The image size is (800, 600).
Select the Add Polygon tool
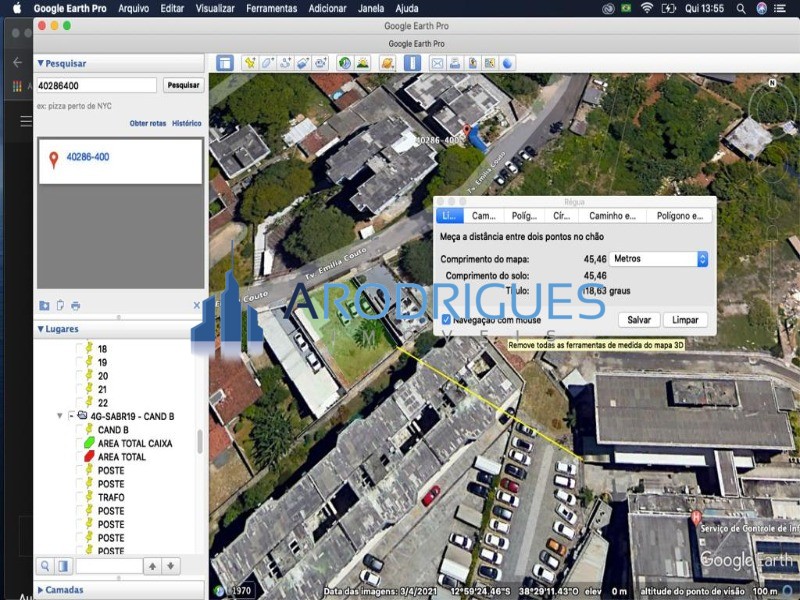click(x=268, y=63)
